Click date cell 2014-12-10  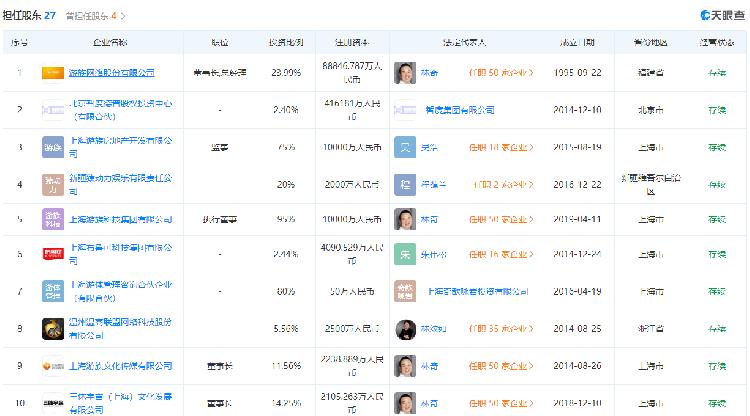click(x=577, y=110)
